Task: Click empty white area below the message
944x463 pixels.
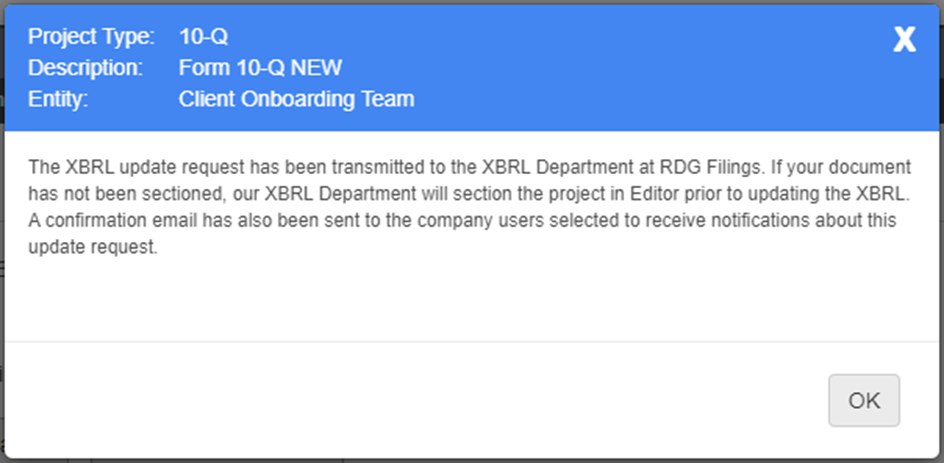Action: click(x=470, y=300)
